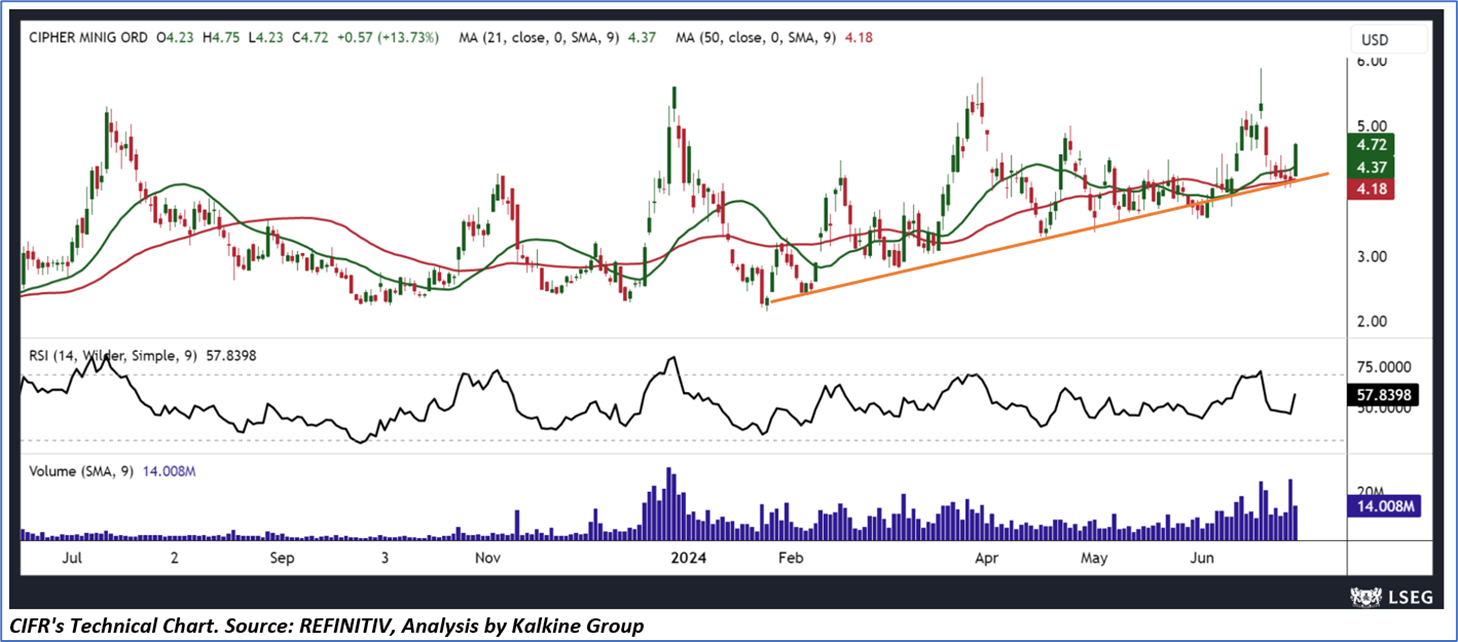Click the May label on time axis
This screenshot has width=1458, height=642.
coord(1095,556)
